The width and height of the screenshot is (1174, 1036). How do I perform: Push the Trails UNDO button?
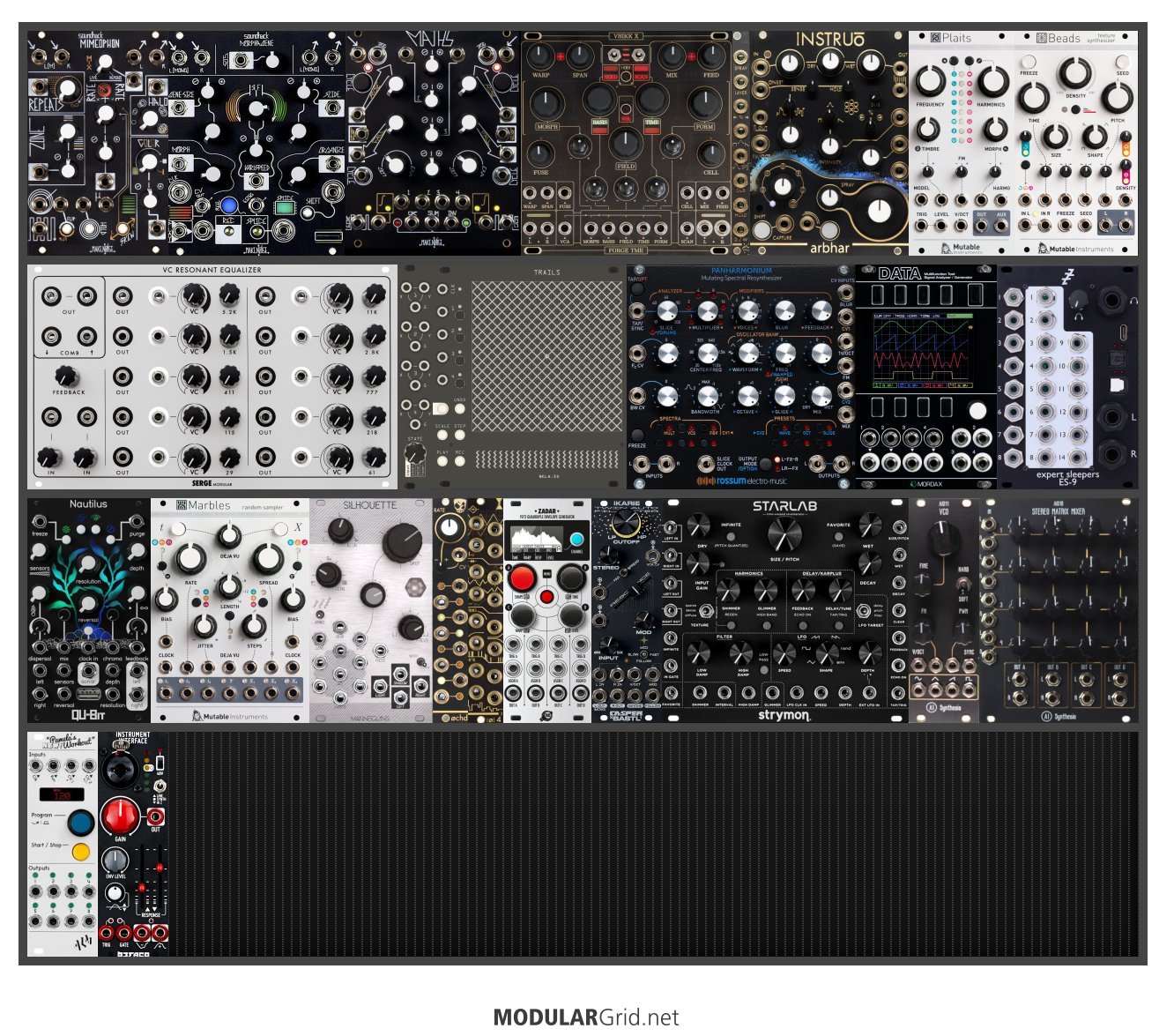(x=459, y=409)
